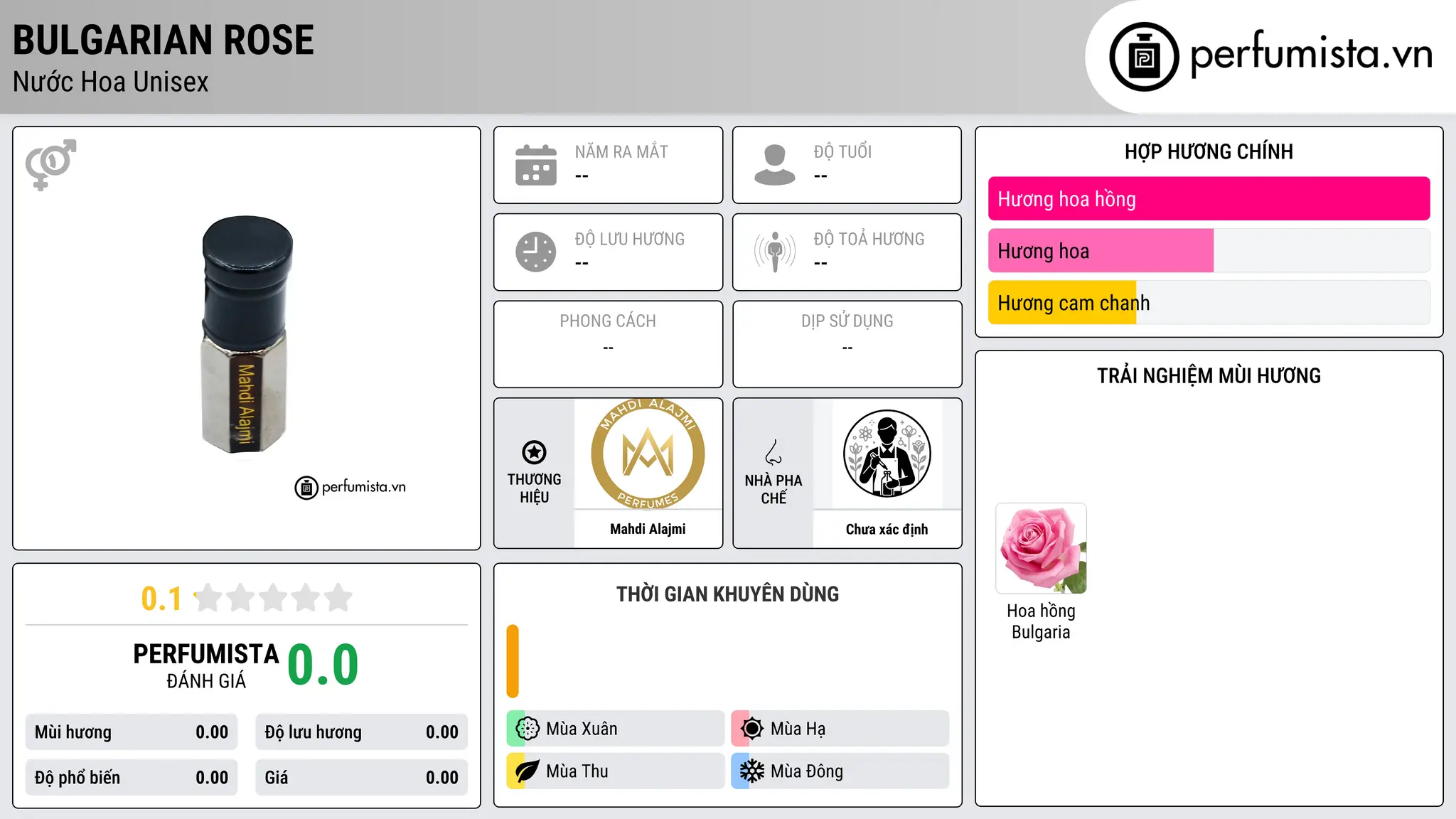Click the green 0.0 Perfumista score
Screen dimensions: 1456x819
coord(323,665)
